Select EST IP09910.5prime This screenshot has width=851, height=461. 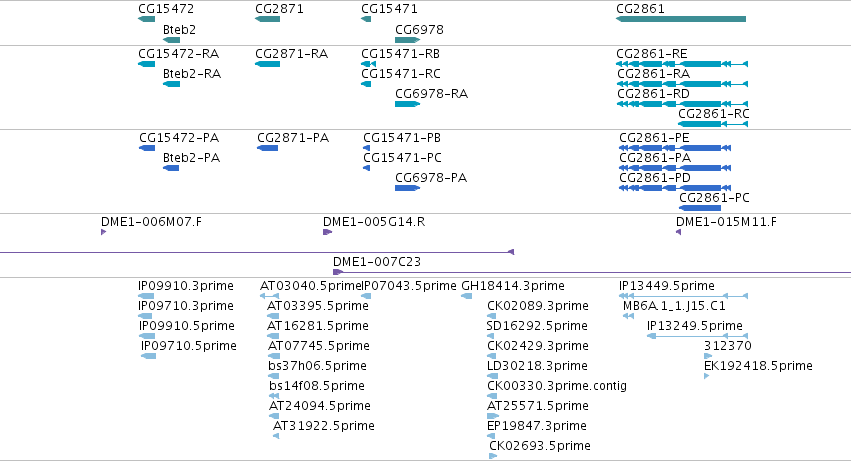tap(147, 337)
